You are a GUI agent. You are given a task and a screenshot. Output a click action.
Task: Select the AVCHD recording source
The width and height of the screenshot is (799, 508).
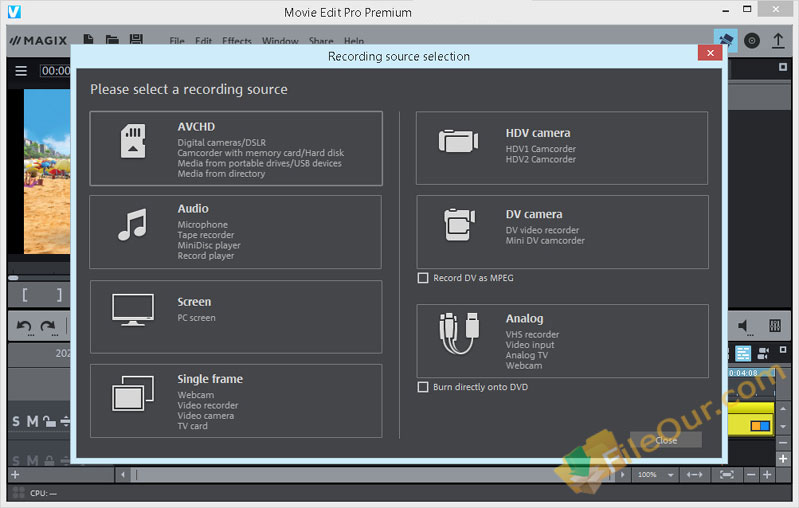[236, 148]
